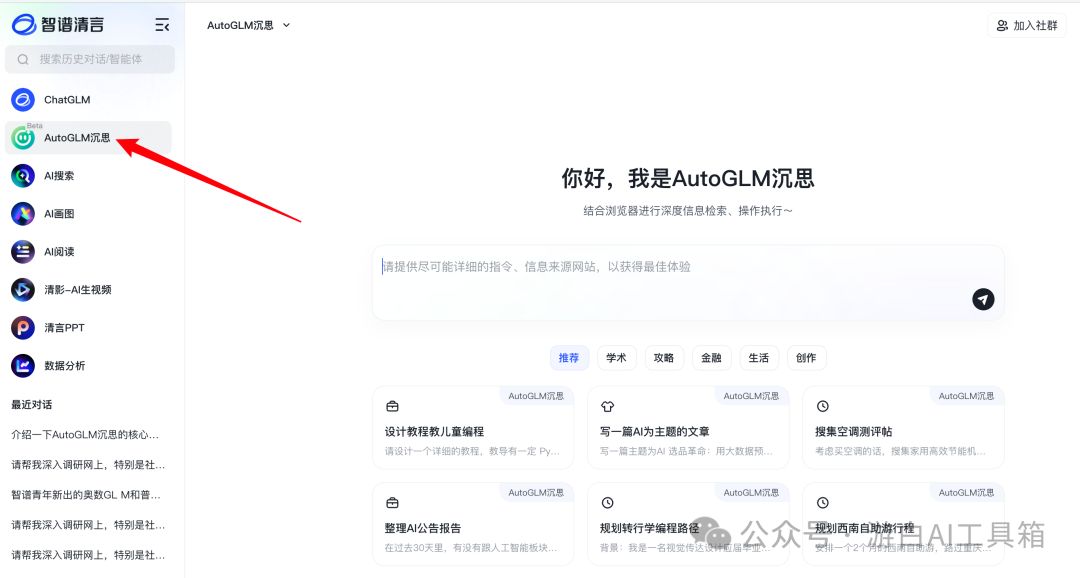1080x578 pixels.
Task: Click clock icon on 规划西南自助游行程 card
Action: pyautogui.click(x=822, y=503)
